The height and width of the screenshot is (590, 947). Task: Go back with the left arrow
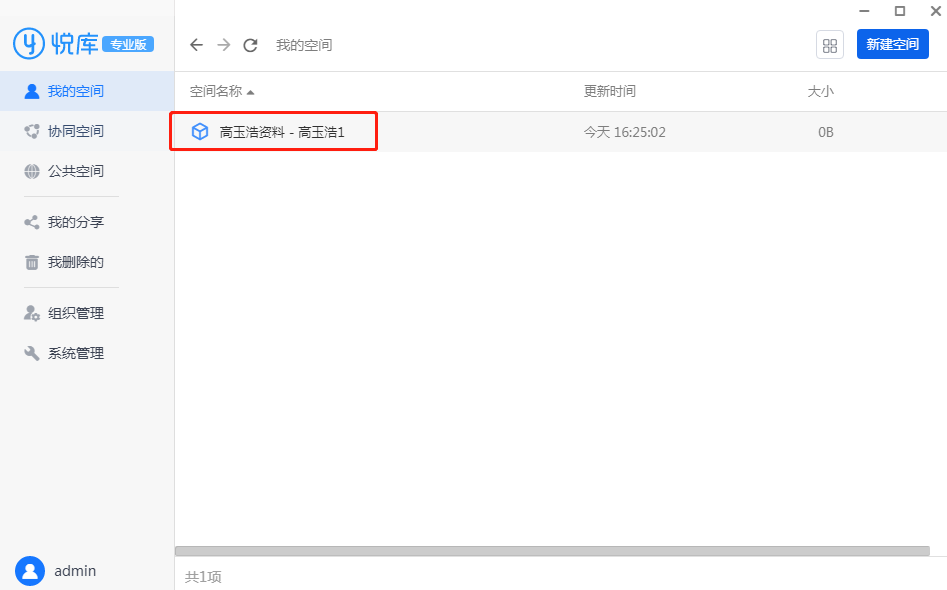(x=196, y=45)
